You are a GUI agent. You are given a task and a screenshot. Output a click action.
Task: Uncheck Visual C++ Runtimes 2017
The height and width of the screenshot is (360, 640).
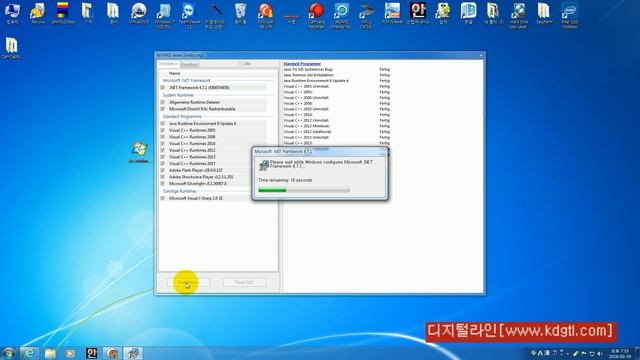163,164
